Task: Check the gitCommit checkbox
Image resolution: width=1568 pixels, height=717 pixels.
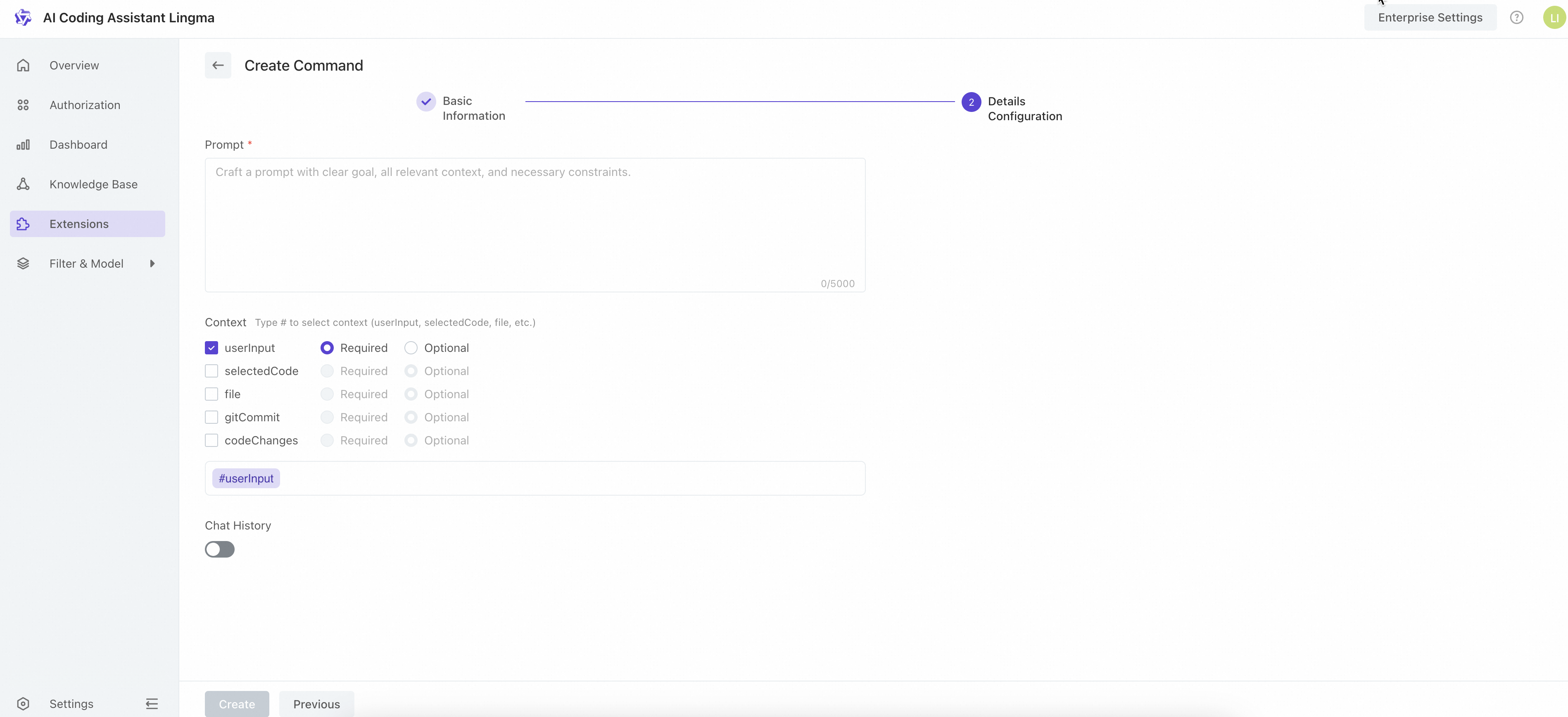Action: 211,417
